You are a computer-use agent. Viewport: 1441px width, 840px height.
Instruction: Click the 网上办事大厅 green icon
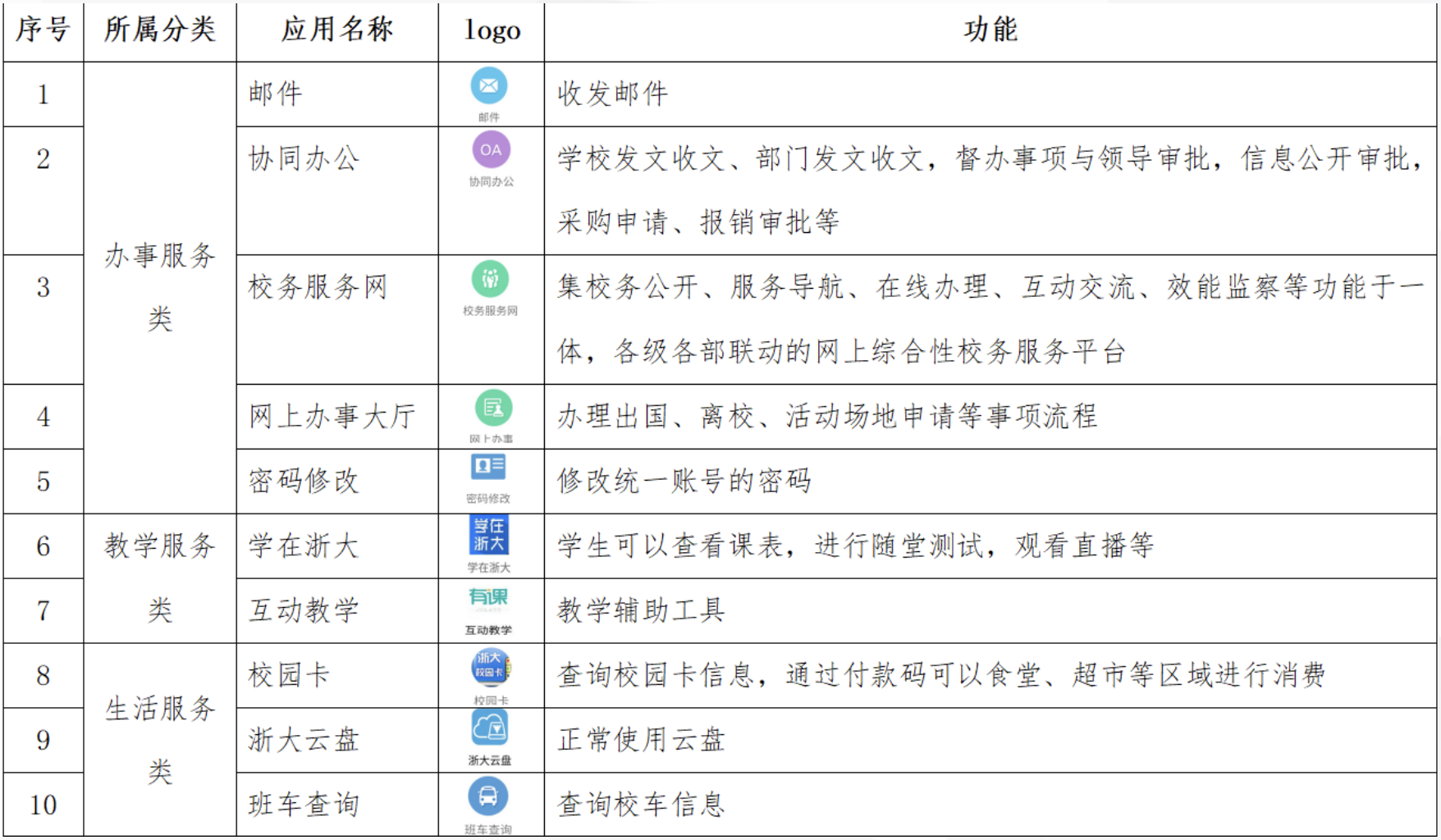[x=493, y=408]
